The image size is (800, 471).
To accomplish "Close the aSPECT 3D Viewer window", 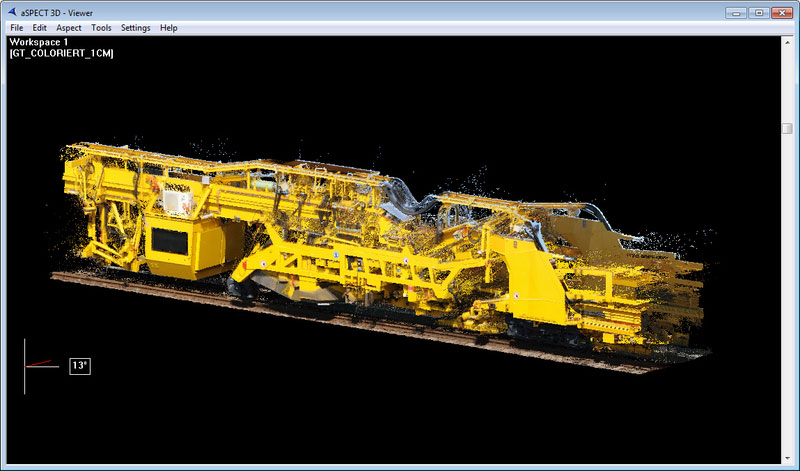I will pyautogui.click(x=781, y=12).
